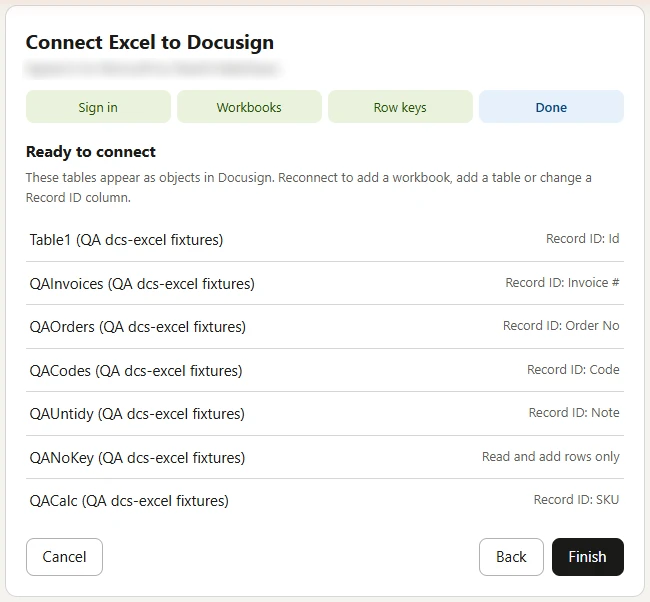Click 'Record ID: Order No' label
650x602 pixels.
click(x=561, y=326)
